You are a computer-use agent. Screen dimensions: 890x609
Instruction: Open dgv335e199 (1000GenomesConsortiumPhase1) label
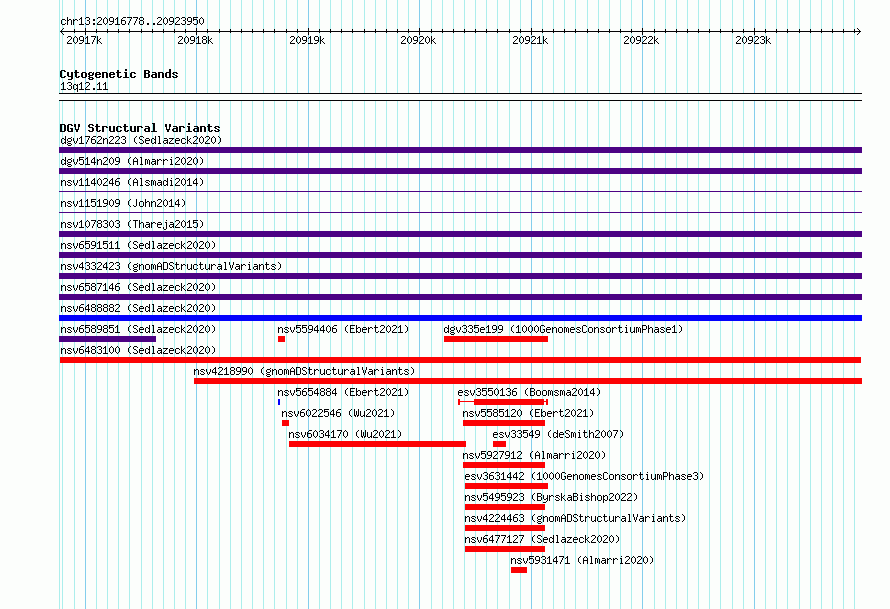(x=563, y=329)
